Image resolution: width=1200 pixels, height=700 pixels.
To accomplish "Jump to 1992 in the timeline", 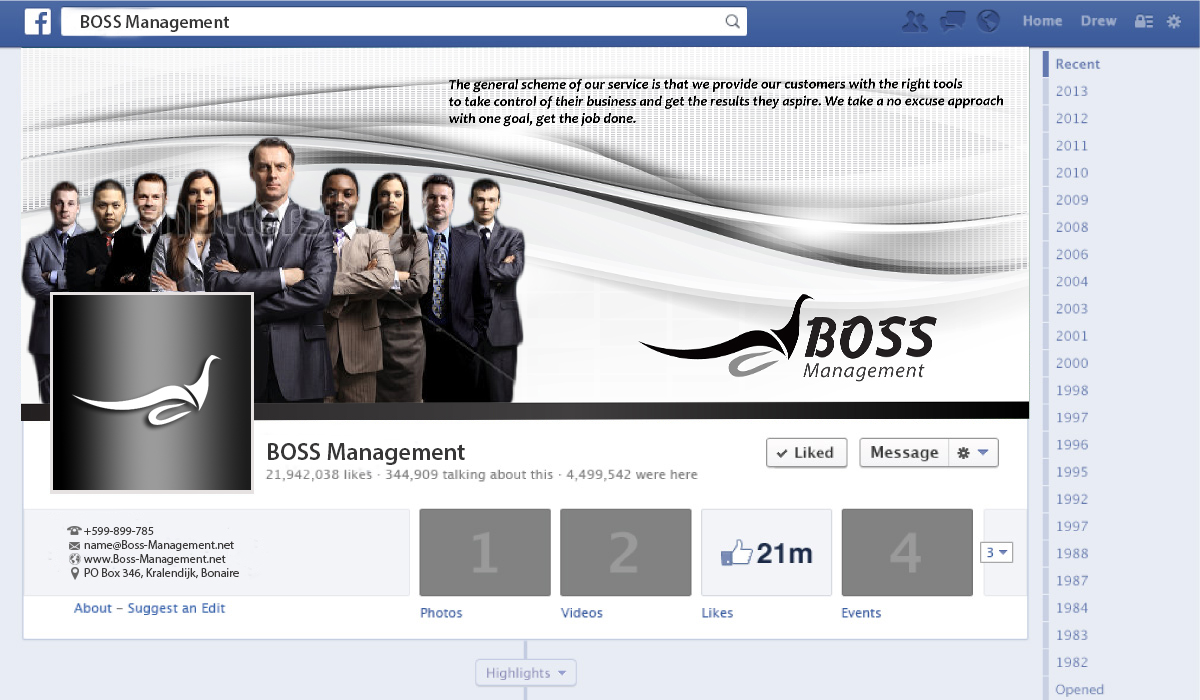I will 1072,499.
